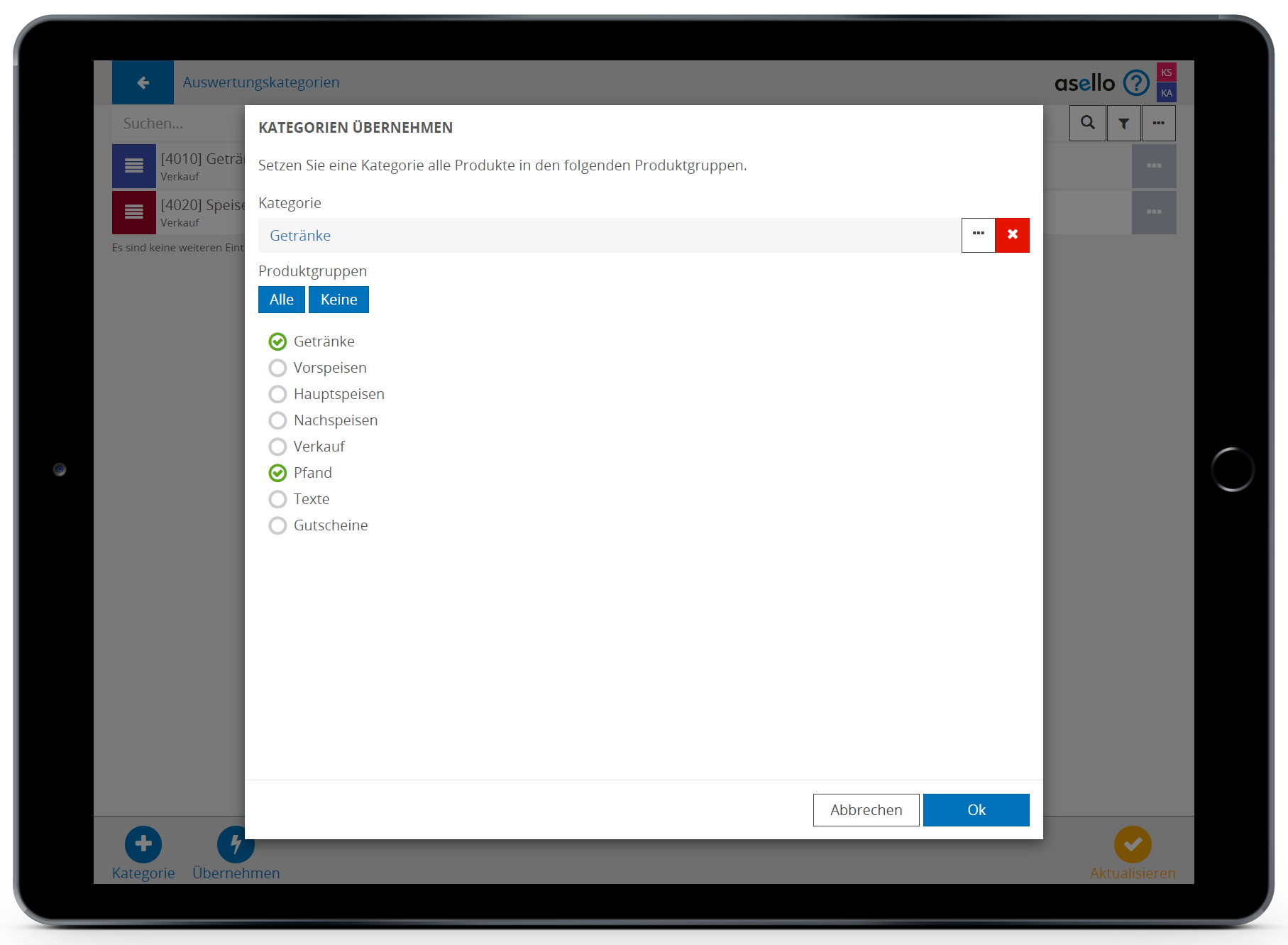1288x945 pixels.
Task: Open the asello help question mark
Action: click(1136, 83)
